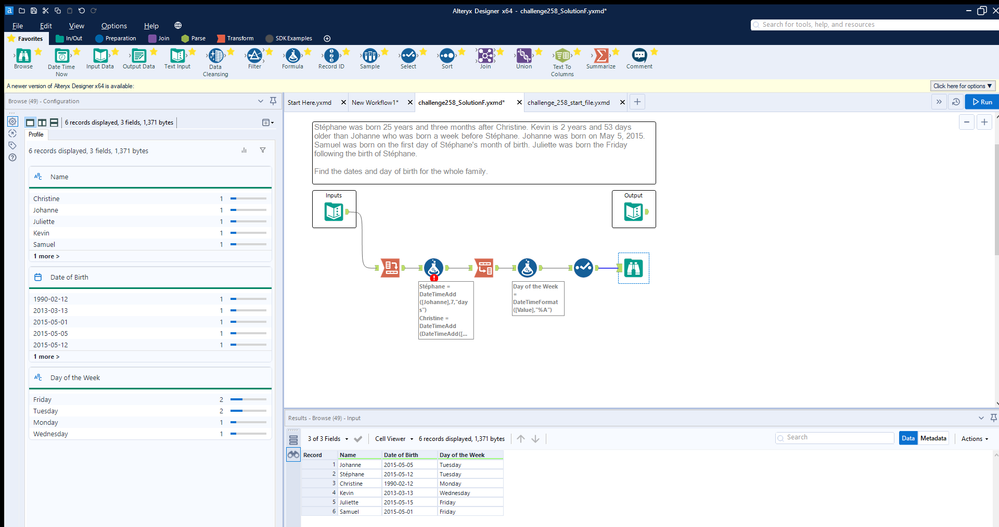Click the Search field in Results
Viewport: 999px width, 527px height.
(x=835, y=438)
